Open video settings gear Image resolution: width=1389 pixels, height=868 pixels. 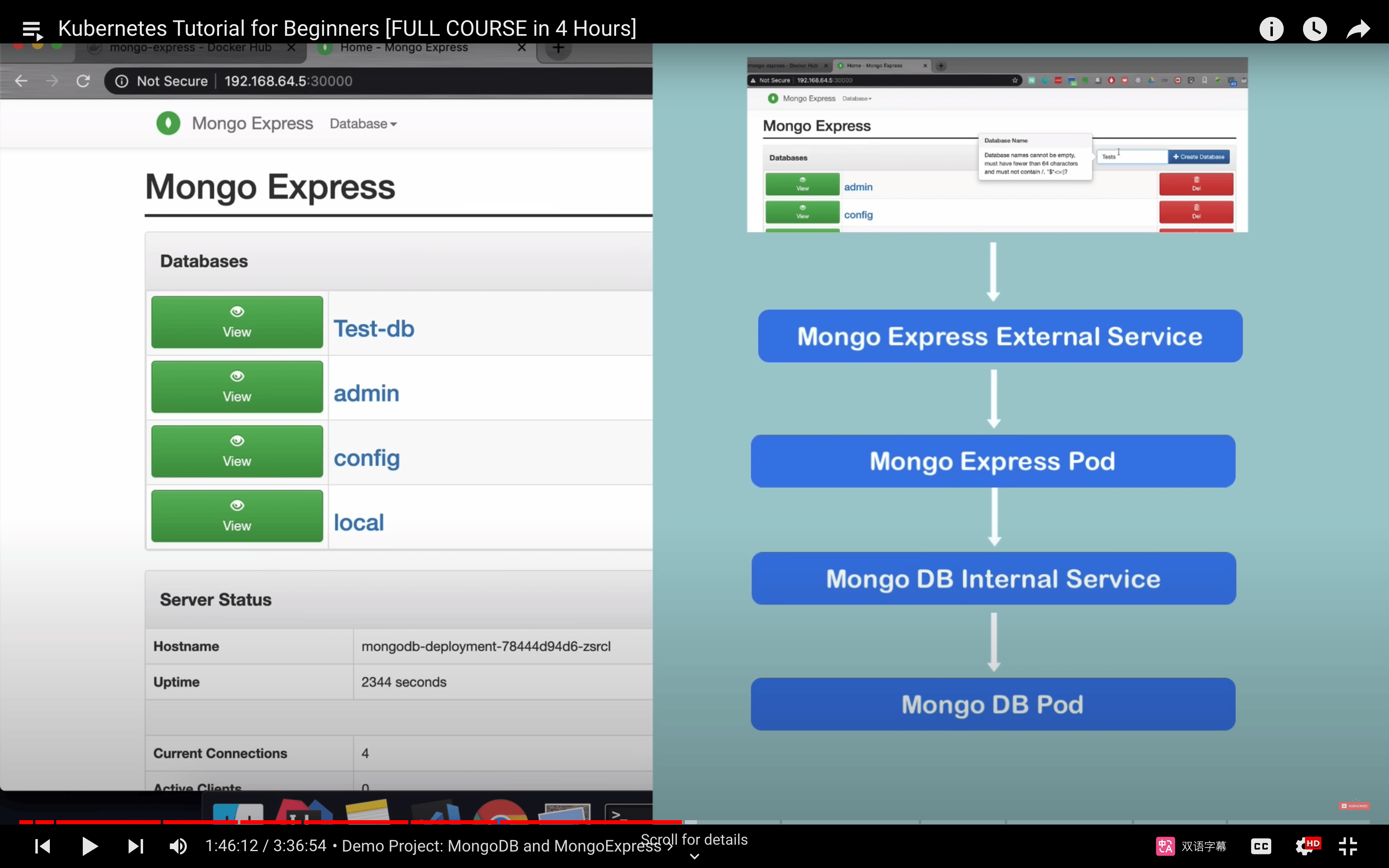(x=1305, y=846)
